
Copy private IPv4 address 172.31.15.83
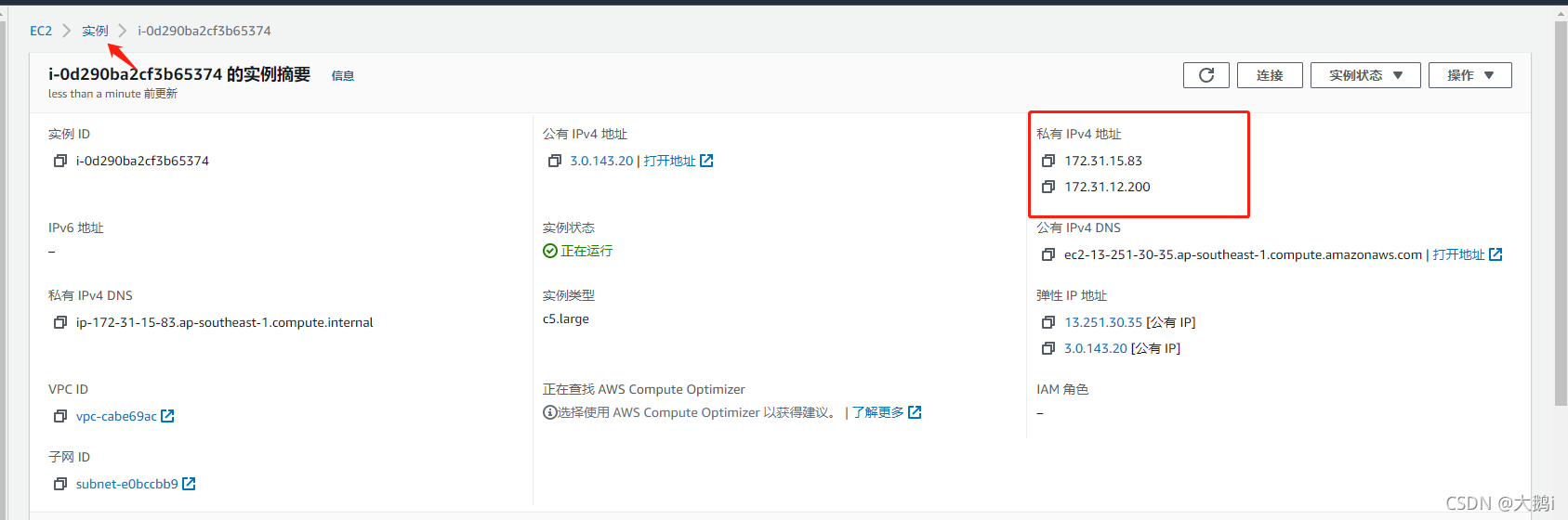pyautogui.click(x=1048, y=161)
